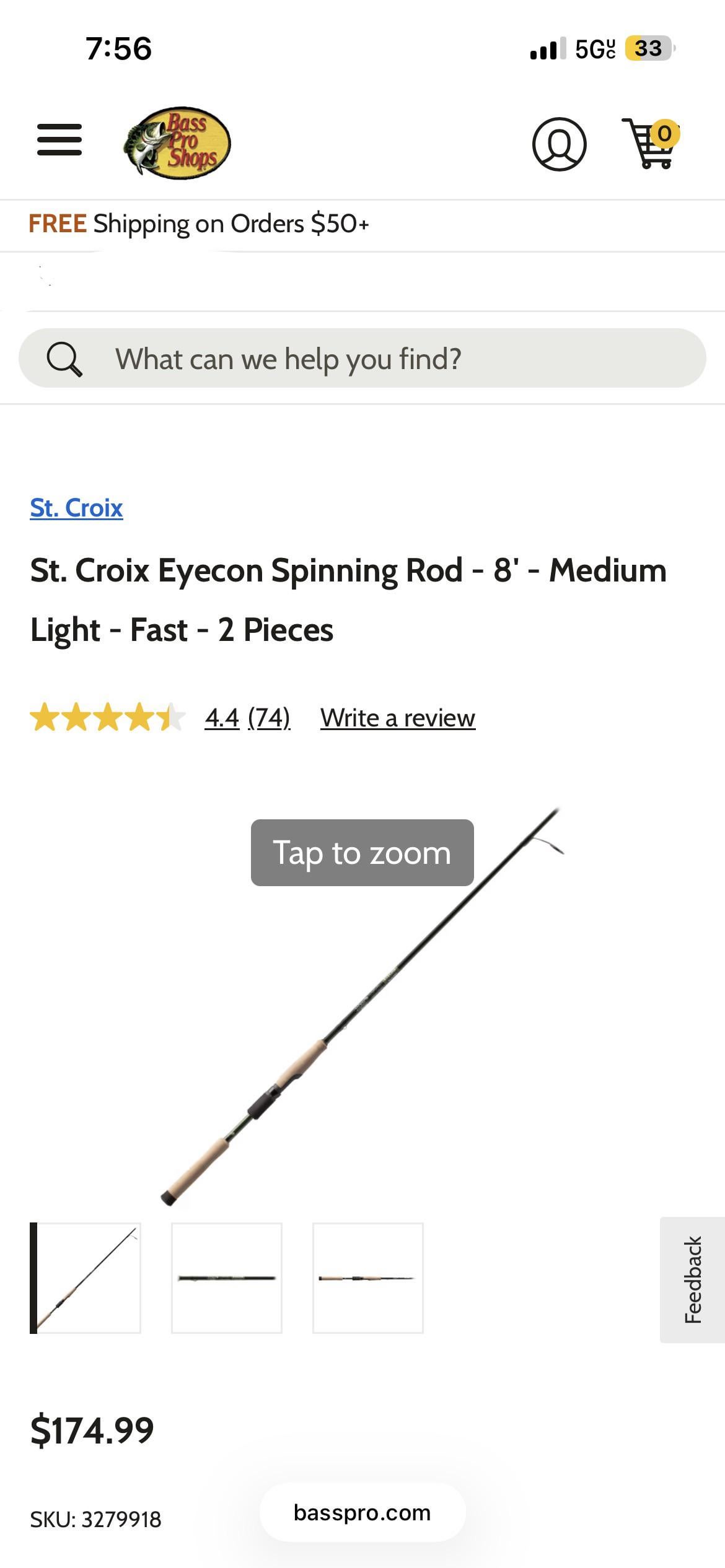Select the third rod handle thumbnail
Viewport: 725px width, 1568px height.
pyautogui.click(x=368, y=1278)
